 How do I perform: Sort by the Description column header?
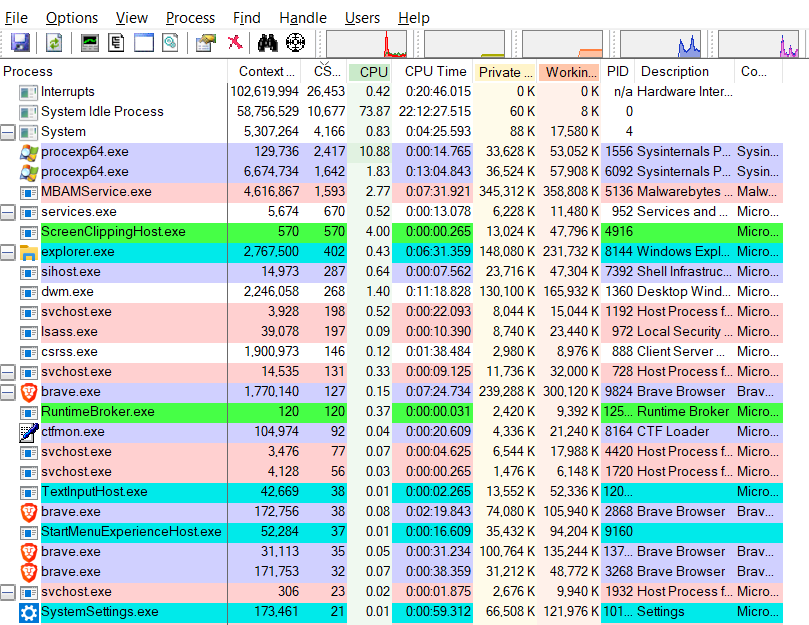(x=684, y=71)
